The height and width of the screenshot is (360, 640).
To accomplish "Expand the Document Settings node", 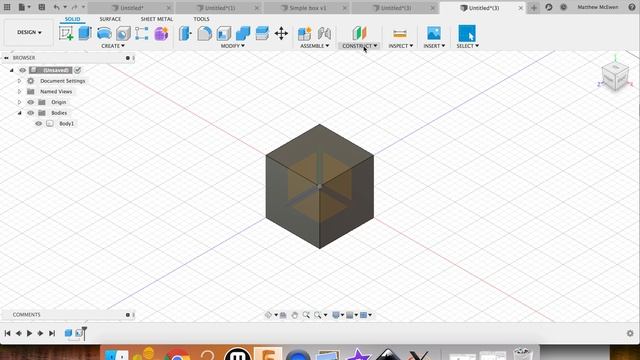I will pos(19,81).
